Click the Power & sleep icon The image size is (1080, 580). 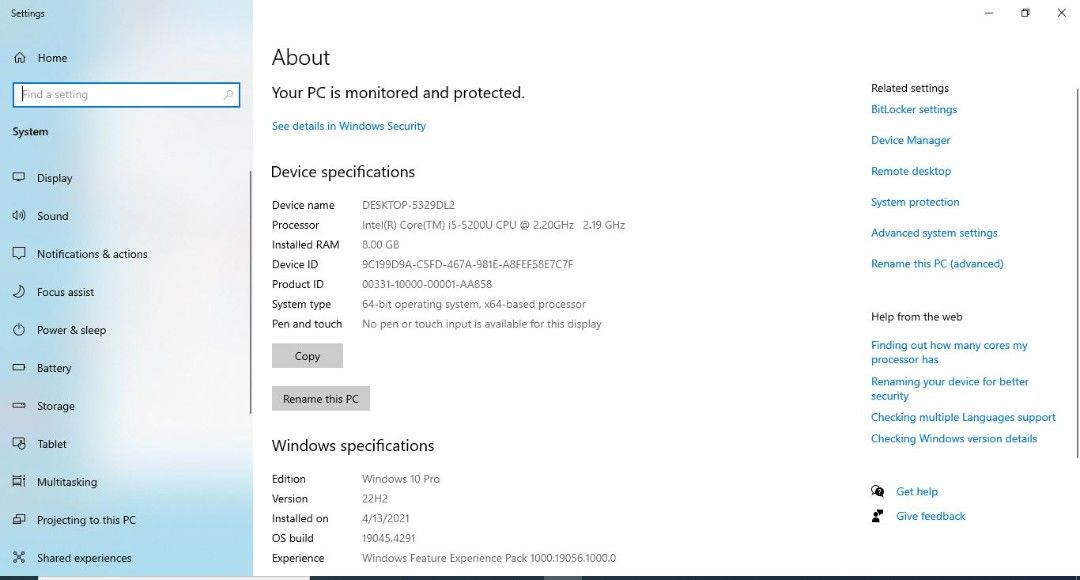pos(19,330)
